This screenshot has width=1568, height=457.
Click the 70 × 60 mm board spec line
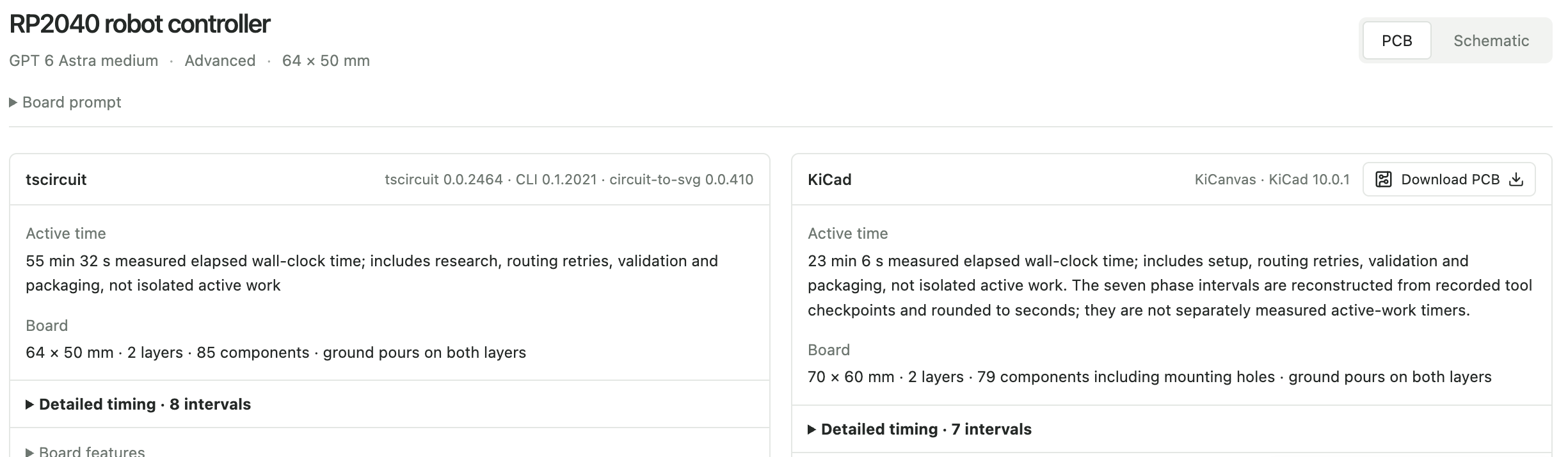pos(1149,377)
